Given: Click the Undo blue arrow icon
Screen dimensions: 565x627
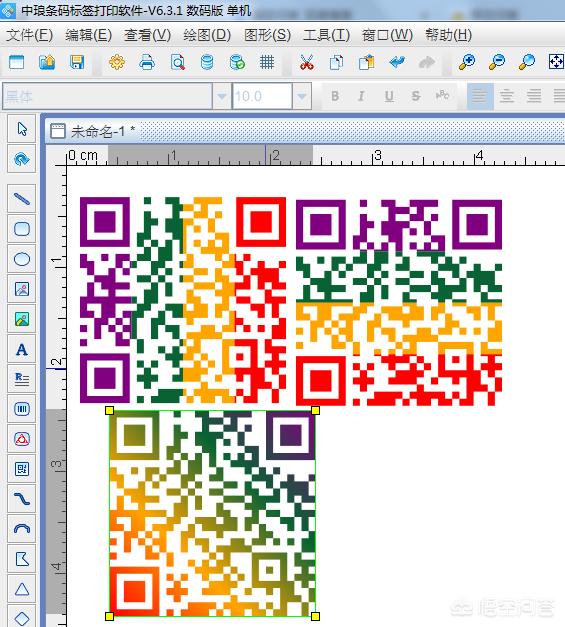Looking at the screenshot, I should [397, 62].
